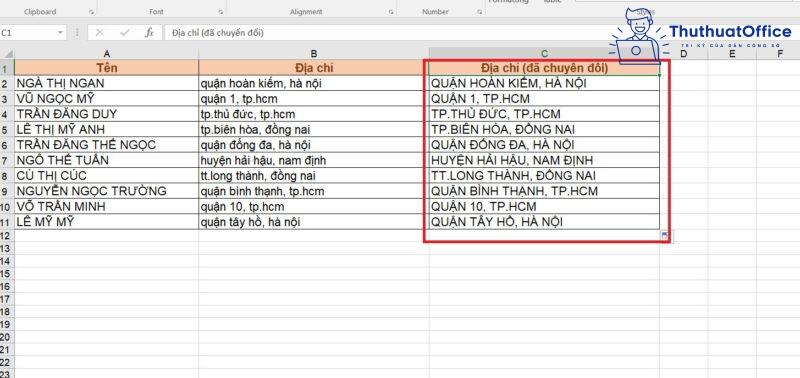Screen dimensions: 800x378
Task: Select cell 'quận bình thạnh, tp.hcm'
Action: pos(314,191)
